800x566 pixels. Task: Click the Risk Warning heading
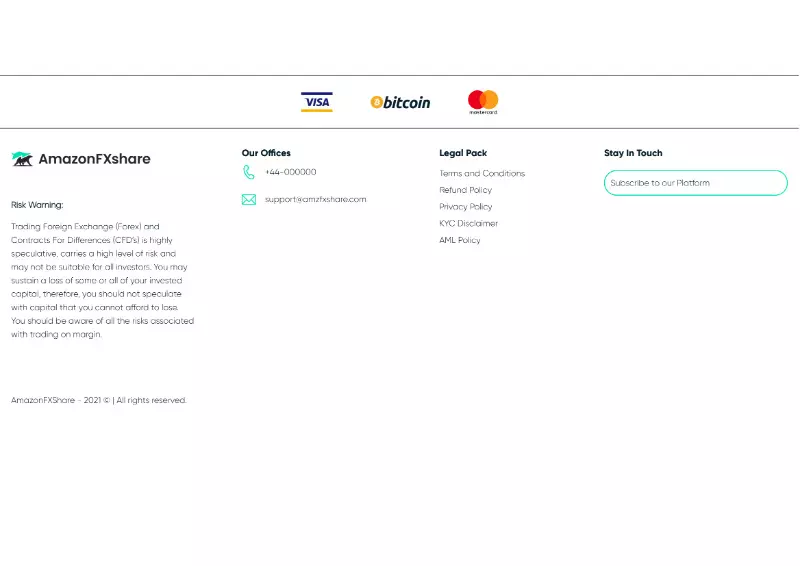(37, 205)
